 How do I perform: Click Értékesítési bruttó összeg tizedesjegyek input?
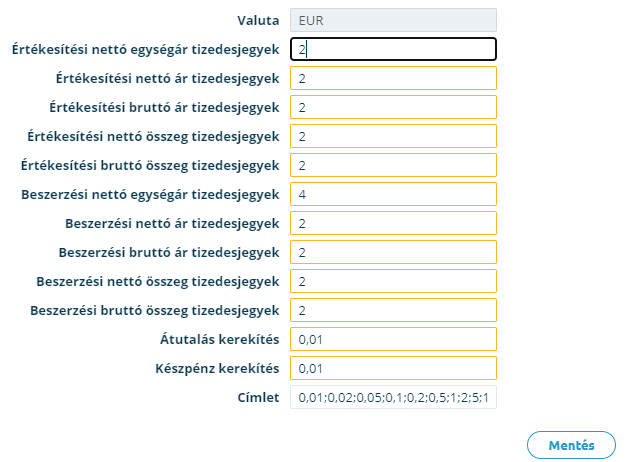[393, 165]
